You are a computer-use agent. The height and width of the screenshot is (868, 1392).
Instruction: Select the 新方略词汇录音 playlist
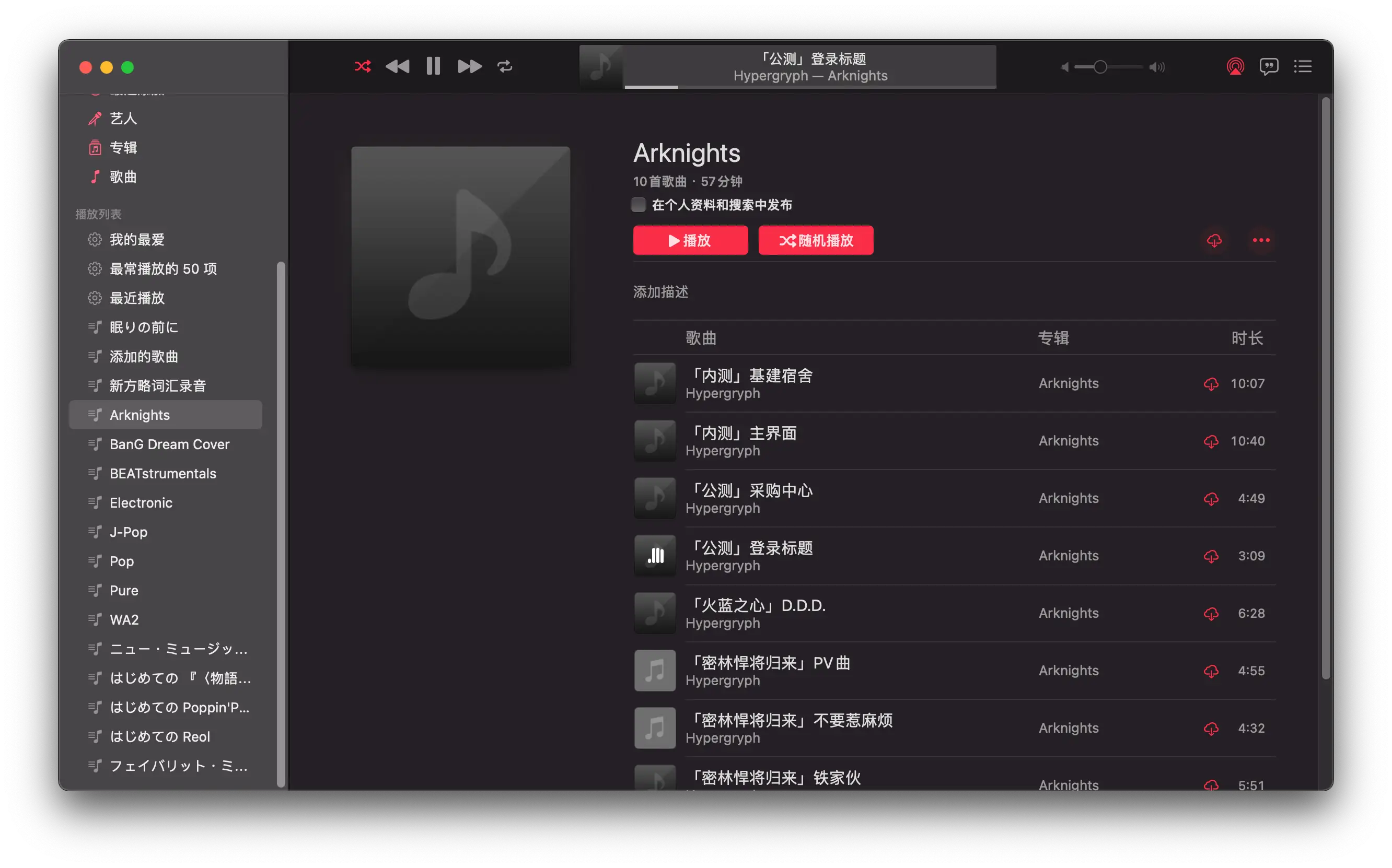(x=166, y=386)
